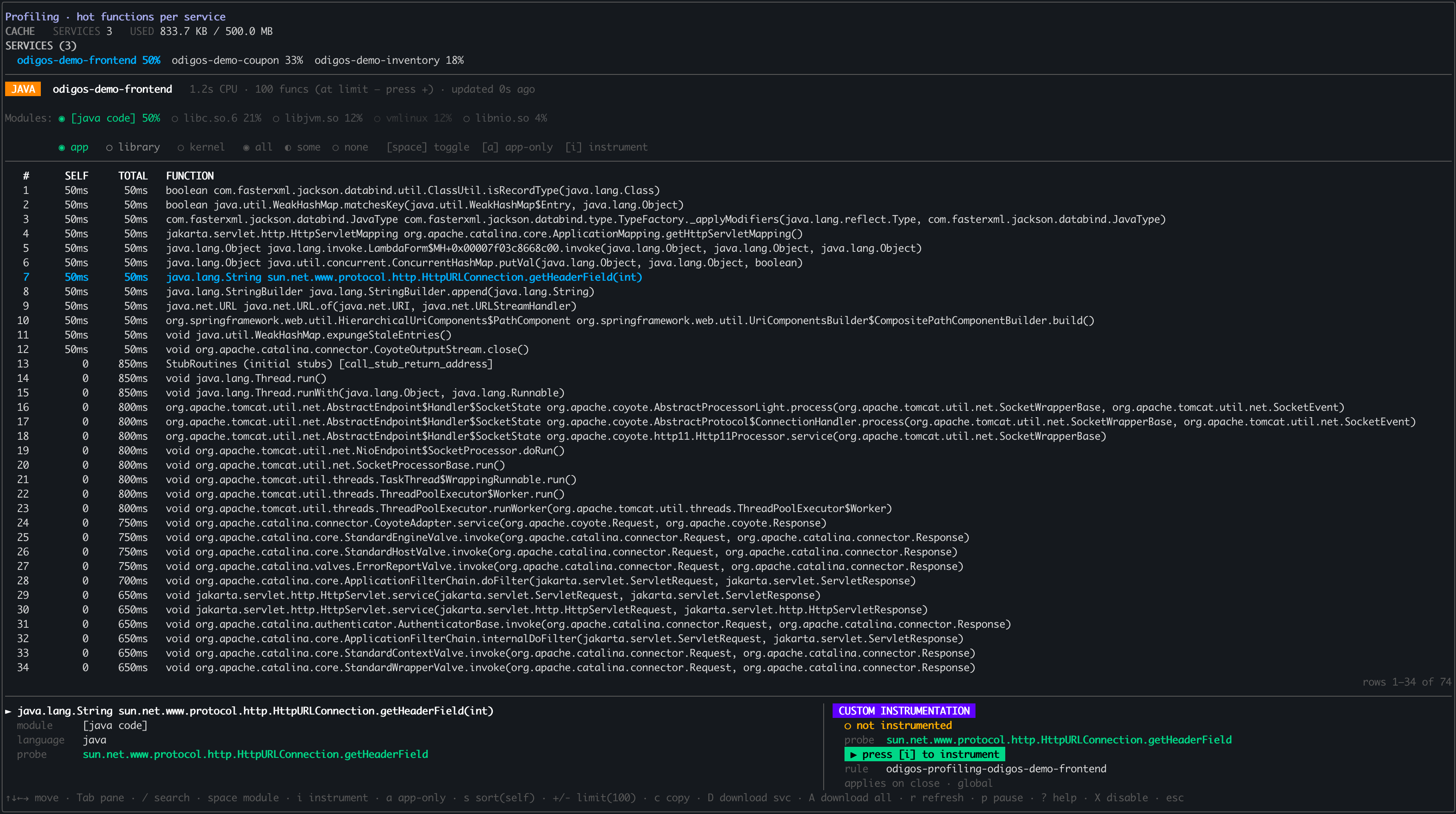
Task: Select row 34 StandardWrapperValve.invoke function
Action: point(728,668)
